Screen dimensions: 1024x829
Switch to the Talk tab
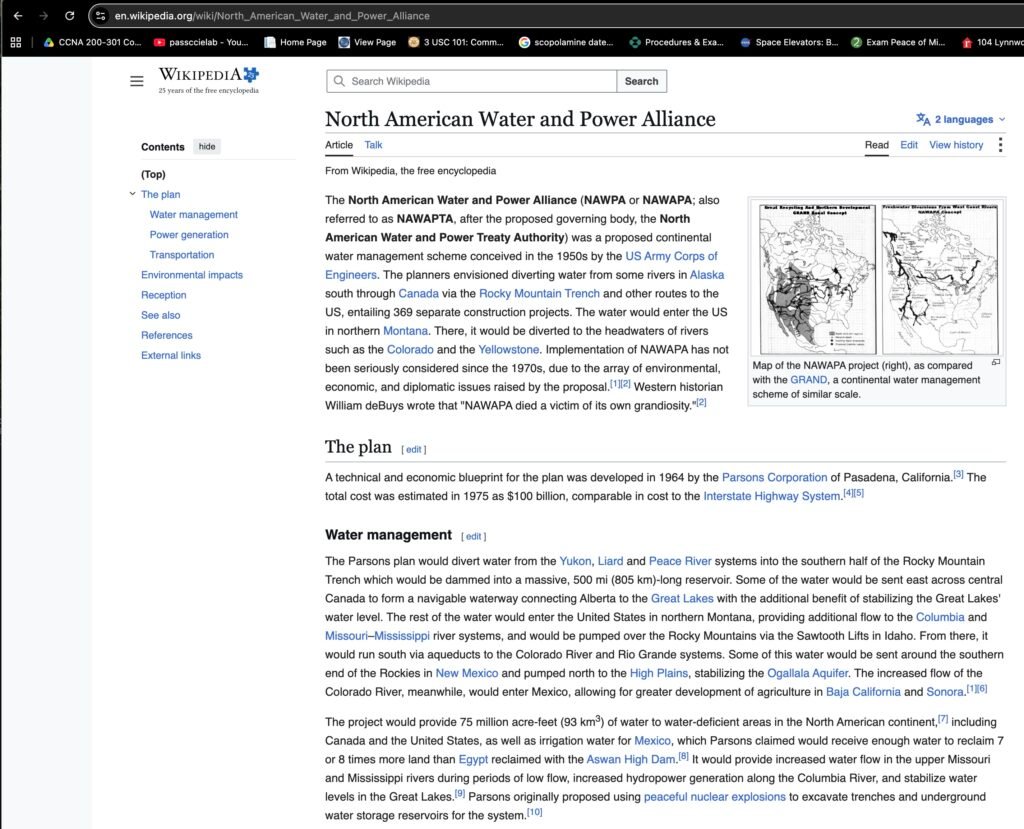click(x=373, y=145)
